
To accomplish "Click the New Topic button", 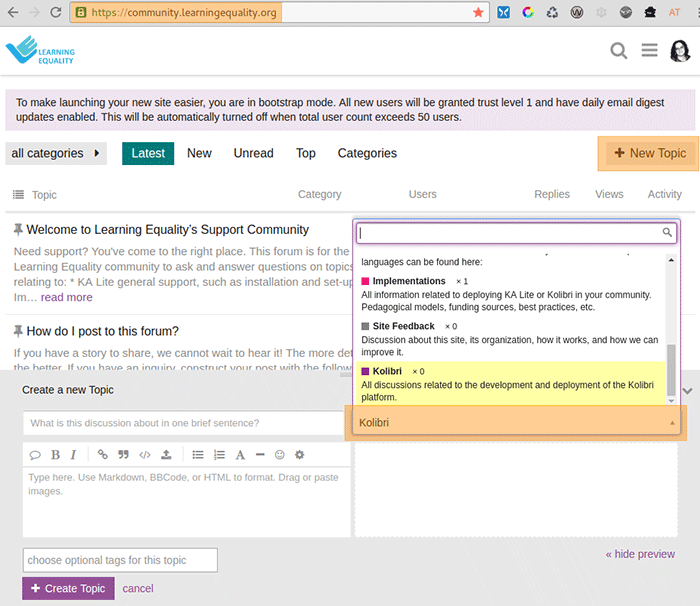I will [650, 153].
